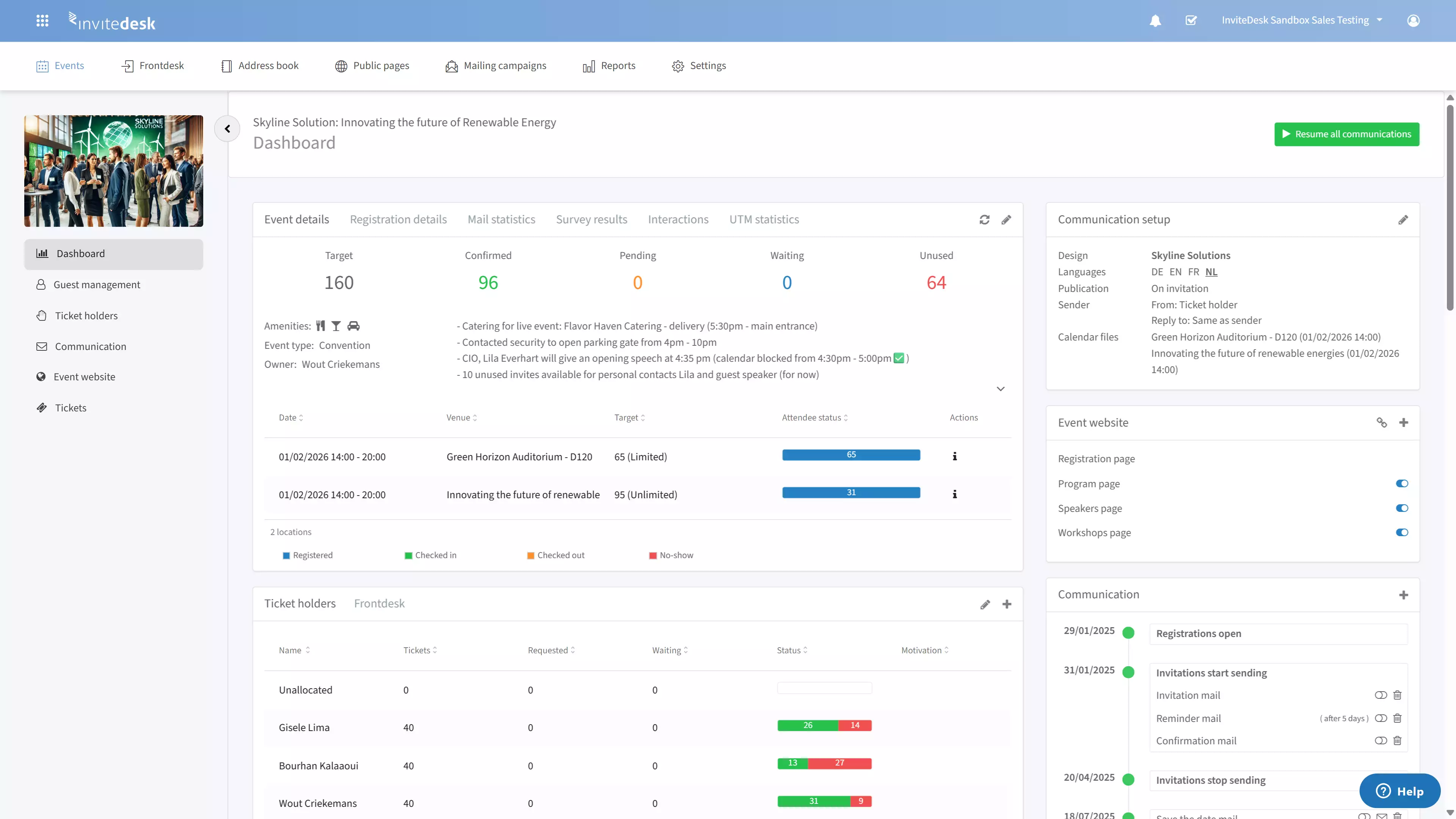This screenshot has width=1456, height=819.
Task: Sort locations table by Target
Action: point(629,418)
